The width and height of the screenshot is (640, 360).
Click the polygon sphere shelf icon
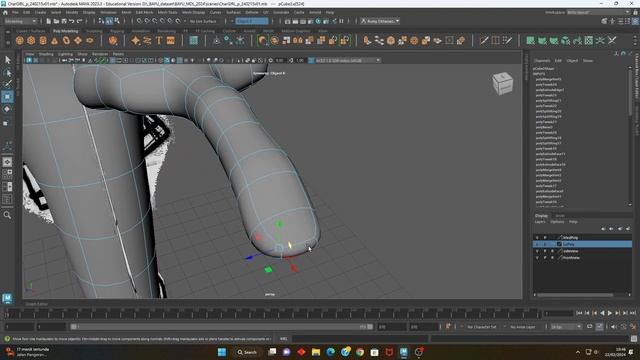pyautogui.click(x=20, y=40)
